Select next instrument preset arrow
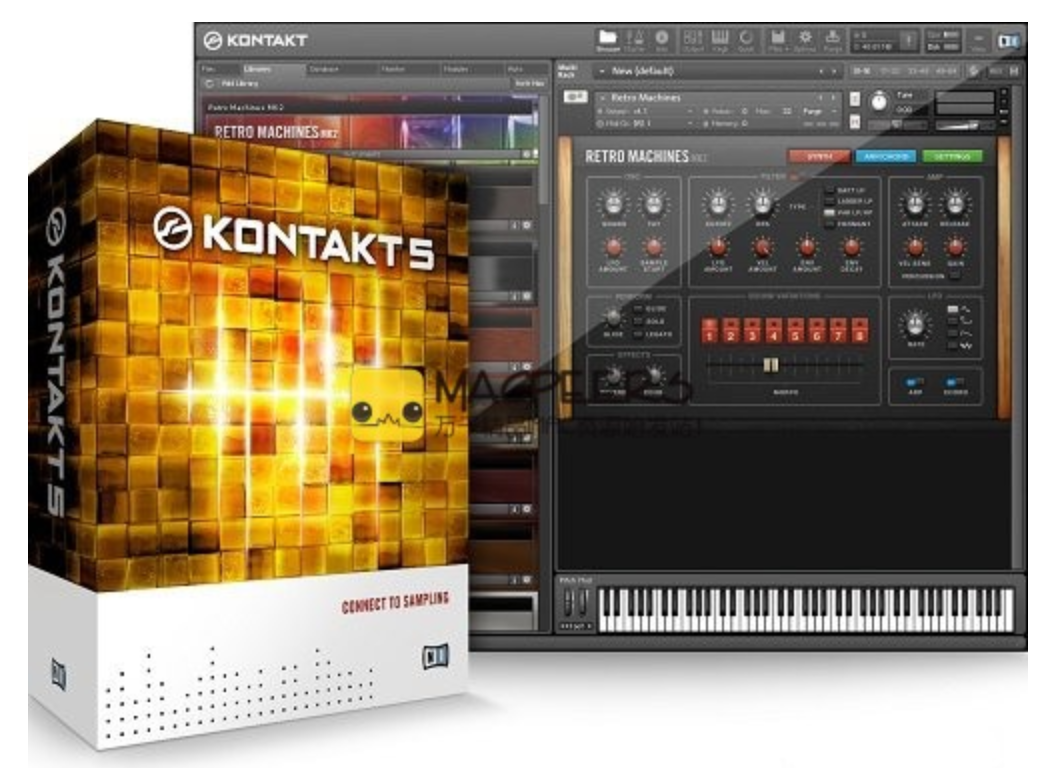The height and width of the screenshot is (768, 1054). 833,97
